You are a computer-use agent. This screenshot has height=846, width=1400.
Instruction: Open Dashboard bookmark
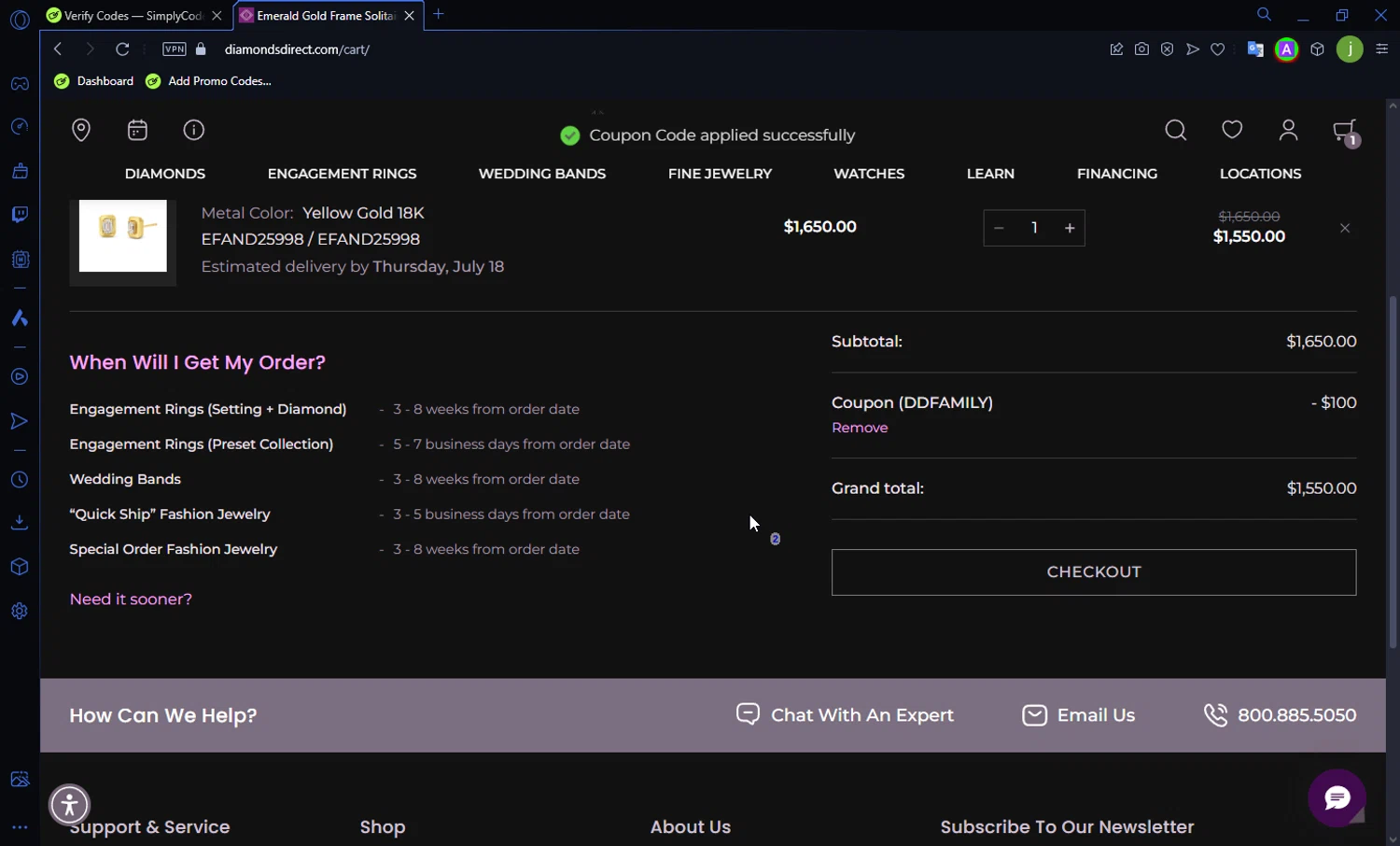coord(94,81)
